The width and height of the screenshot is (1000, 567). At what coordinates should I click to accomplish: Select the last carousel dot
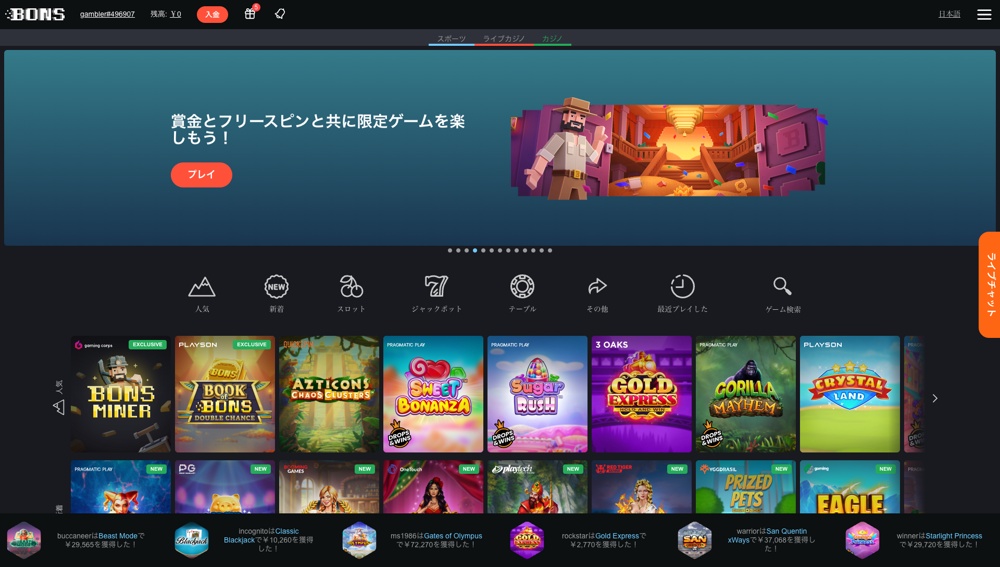click(550, 251)
